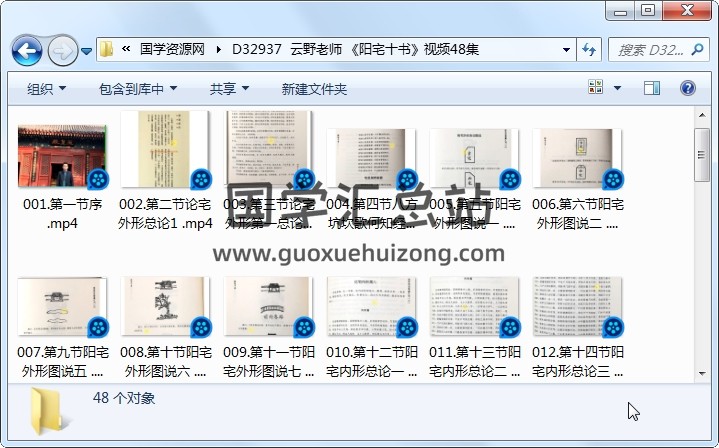Image resolution: width=719 pixels, height=448 pixels.
Task: Click the change view icon
Action: click(x=595, y=87)
